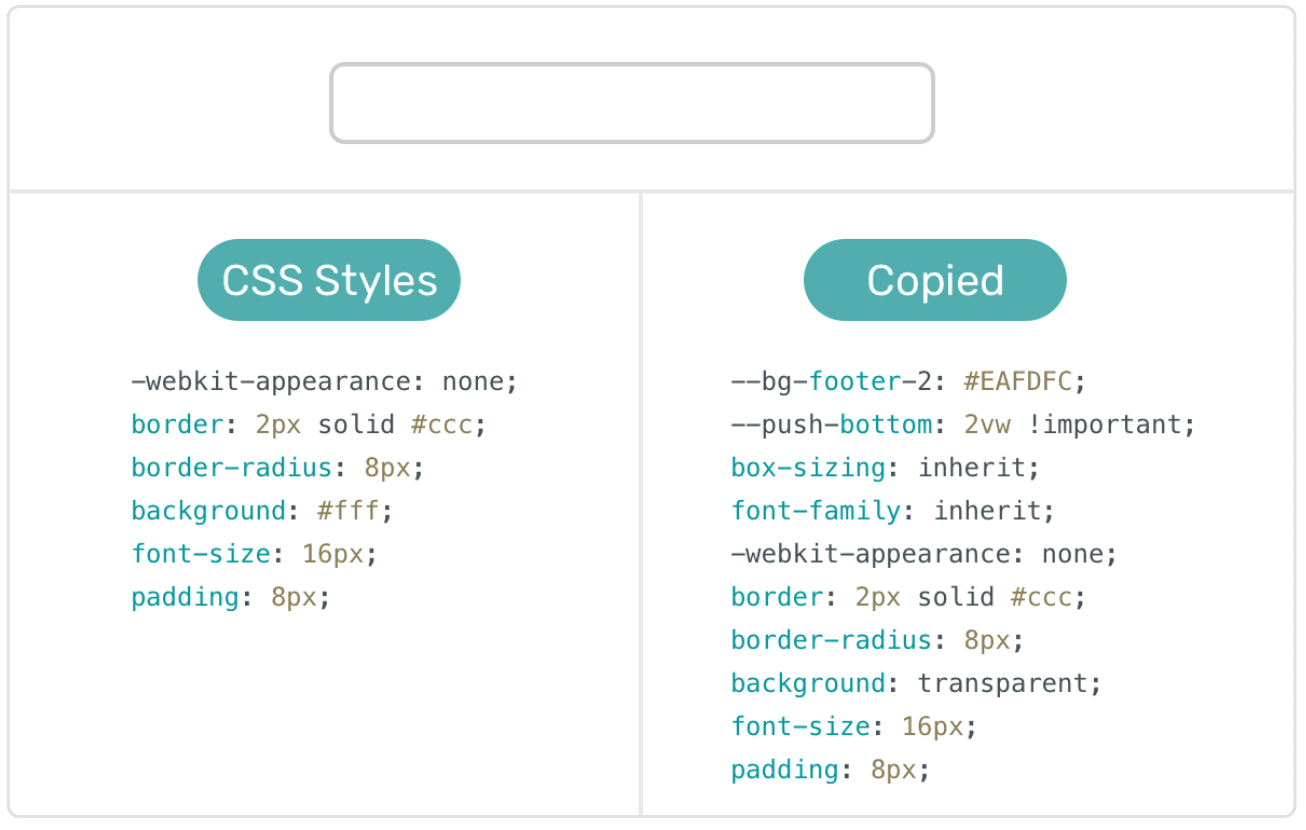Click padding property under CSS Styles
The height and width of the screenshot is (830, 1306).
click(x=185, y=597)
